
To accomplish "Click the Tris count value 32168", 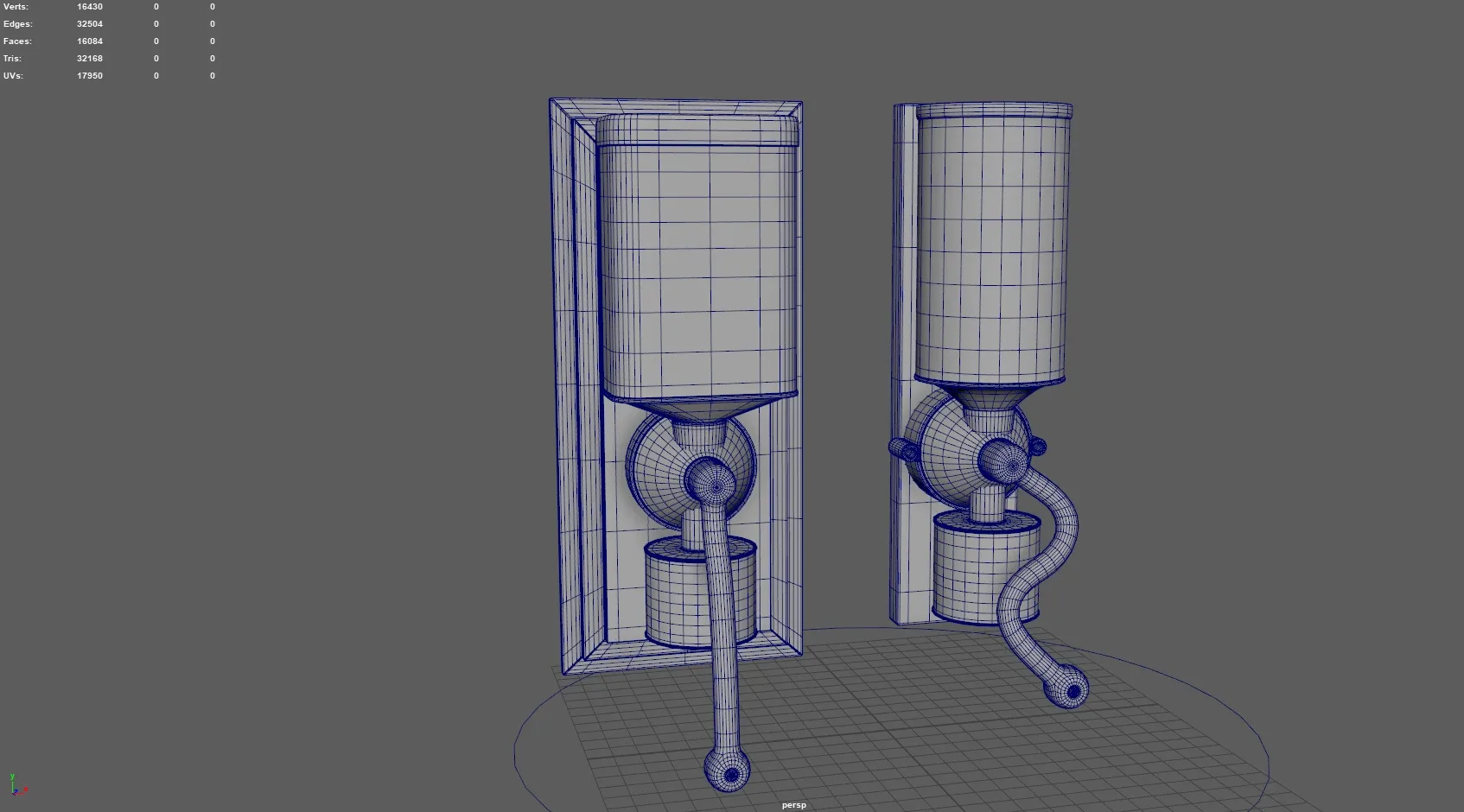I will (90, 59).
